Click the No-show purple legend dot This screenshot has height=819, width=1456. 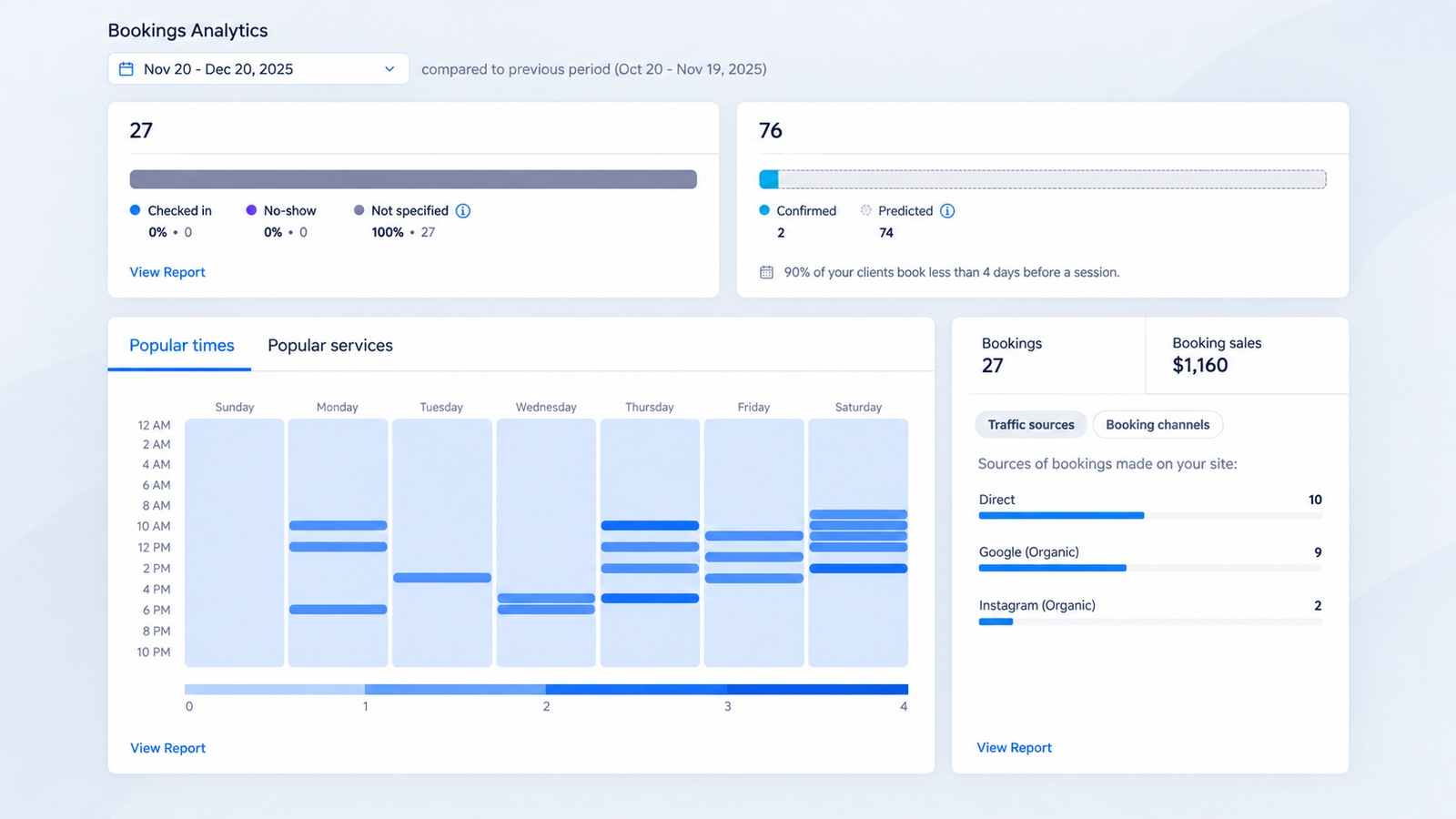(251, 210)
